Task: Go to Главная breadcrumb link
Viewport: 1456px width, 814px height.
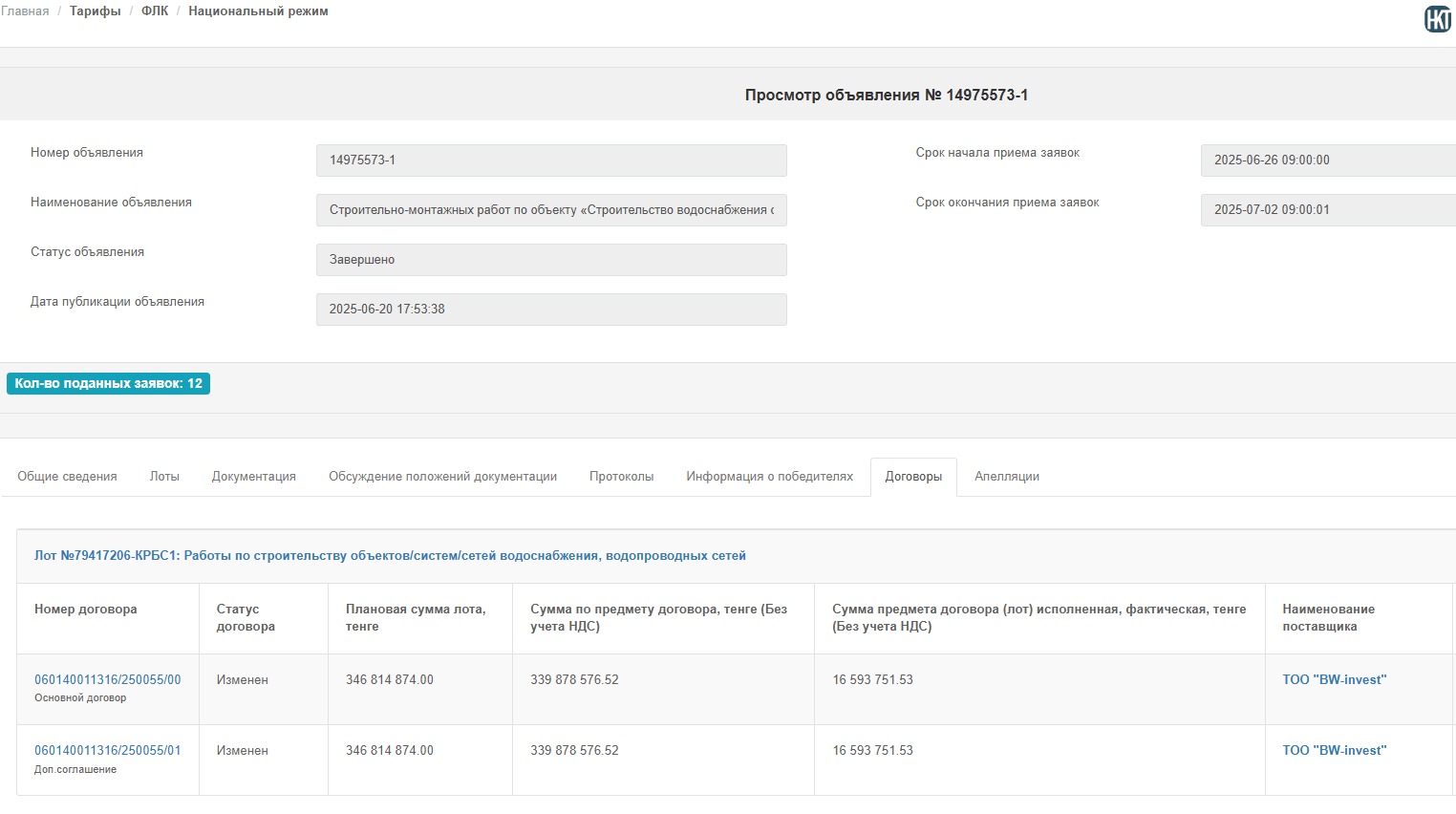Action: pos(25,11)
